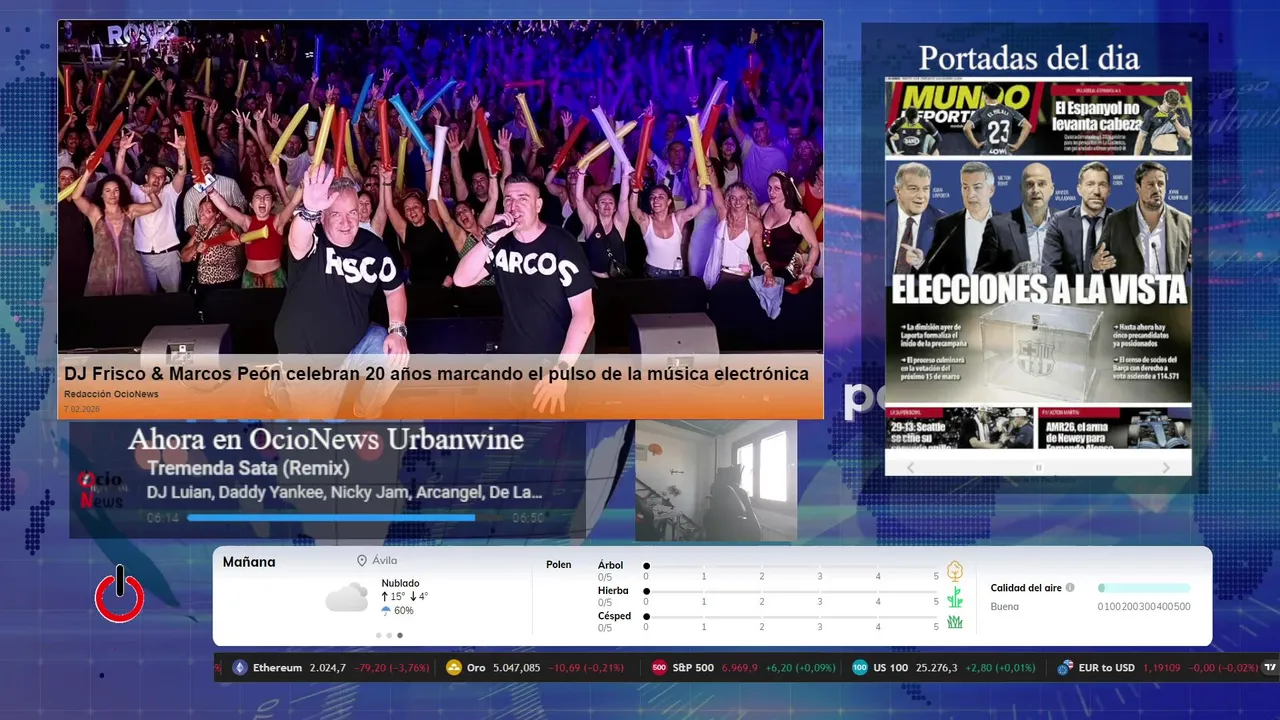Click elapsed time 06:14
Screen dimensions: 1280x720
tap(163, 518)
